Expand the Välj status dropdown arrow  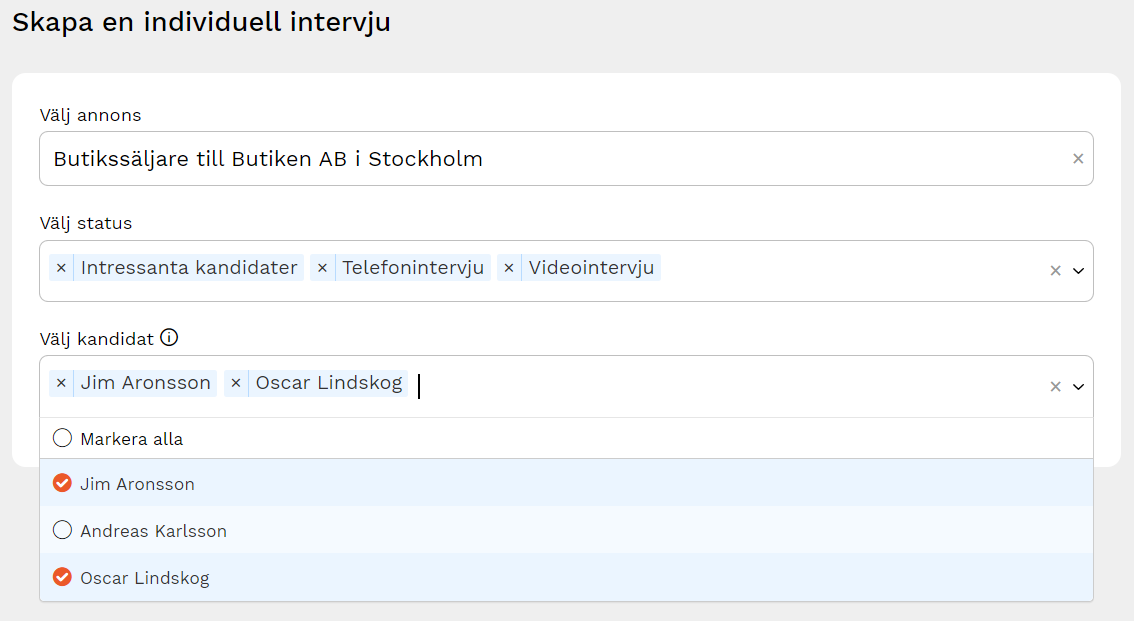tap(1078, 271)
